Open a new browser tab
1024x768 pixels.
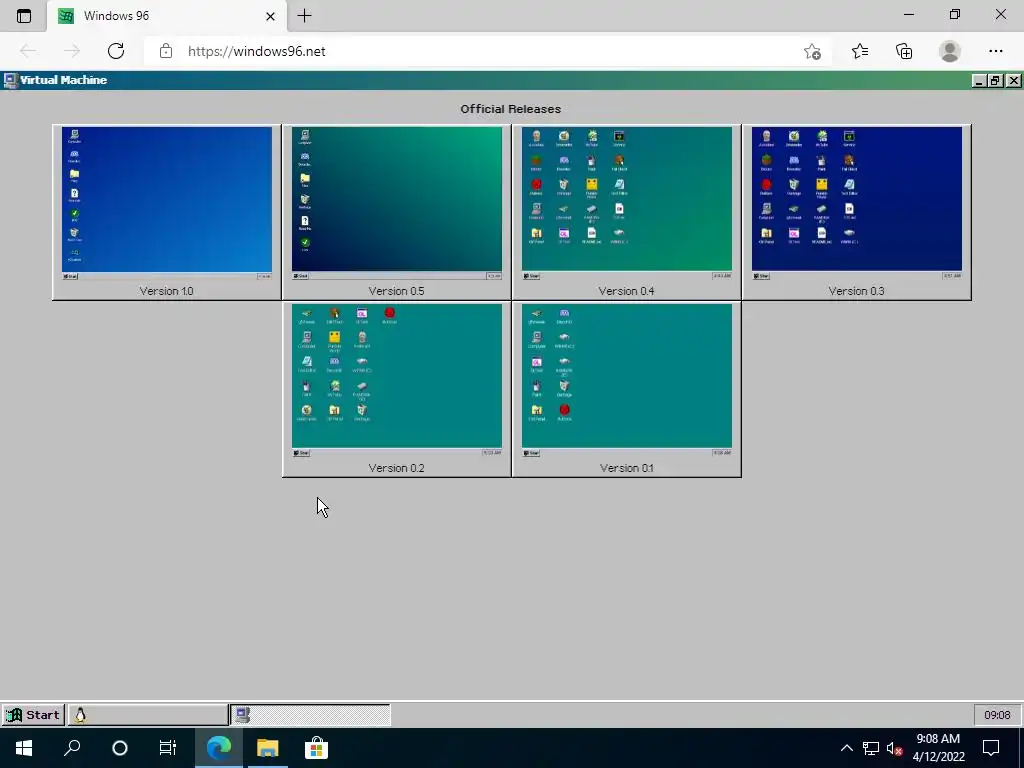pos(304,16)
